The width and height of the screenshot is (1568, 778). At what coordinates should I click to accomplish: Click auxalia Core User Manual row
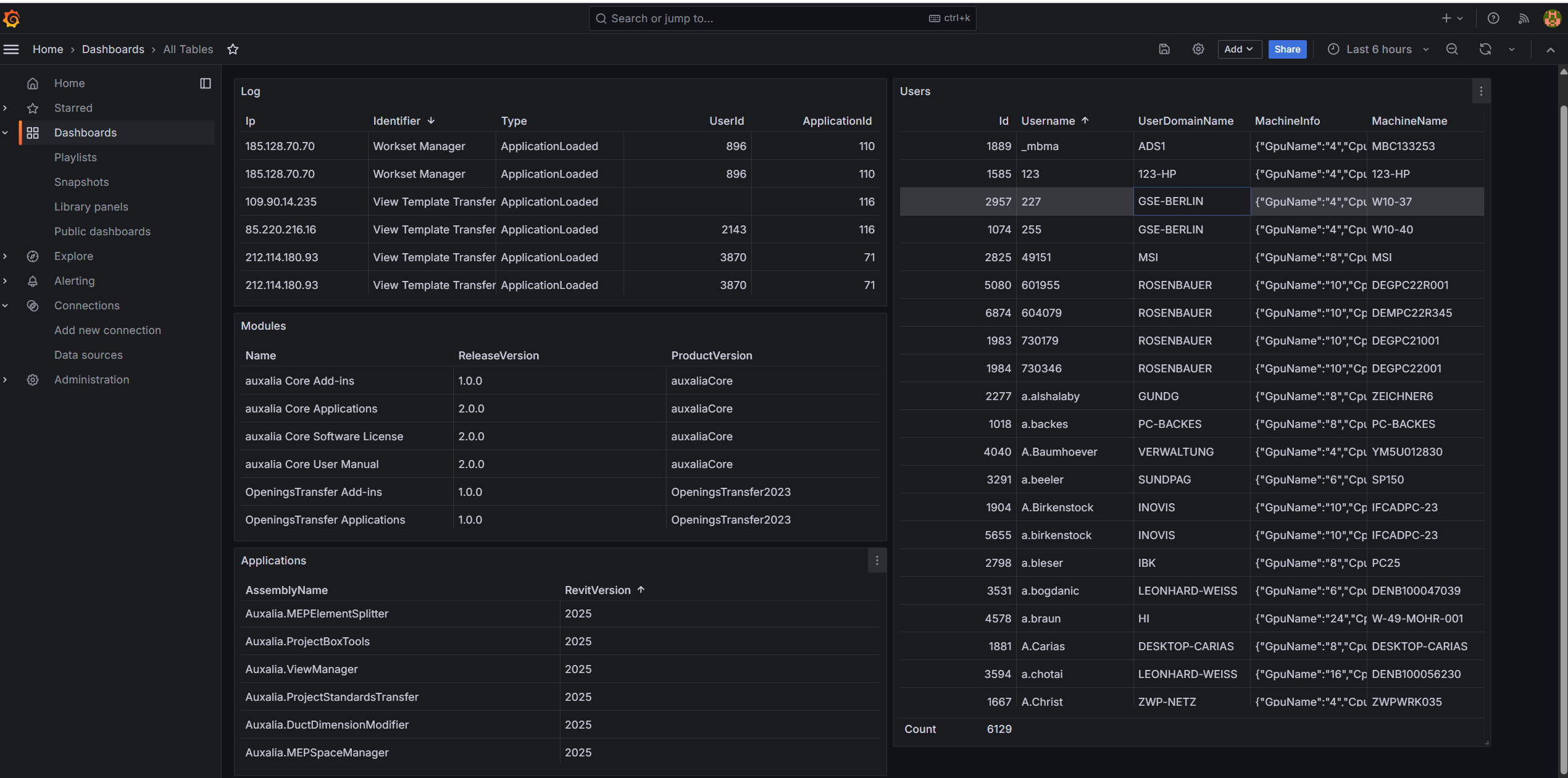pos(561,464)
